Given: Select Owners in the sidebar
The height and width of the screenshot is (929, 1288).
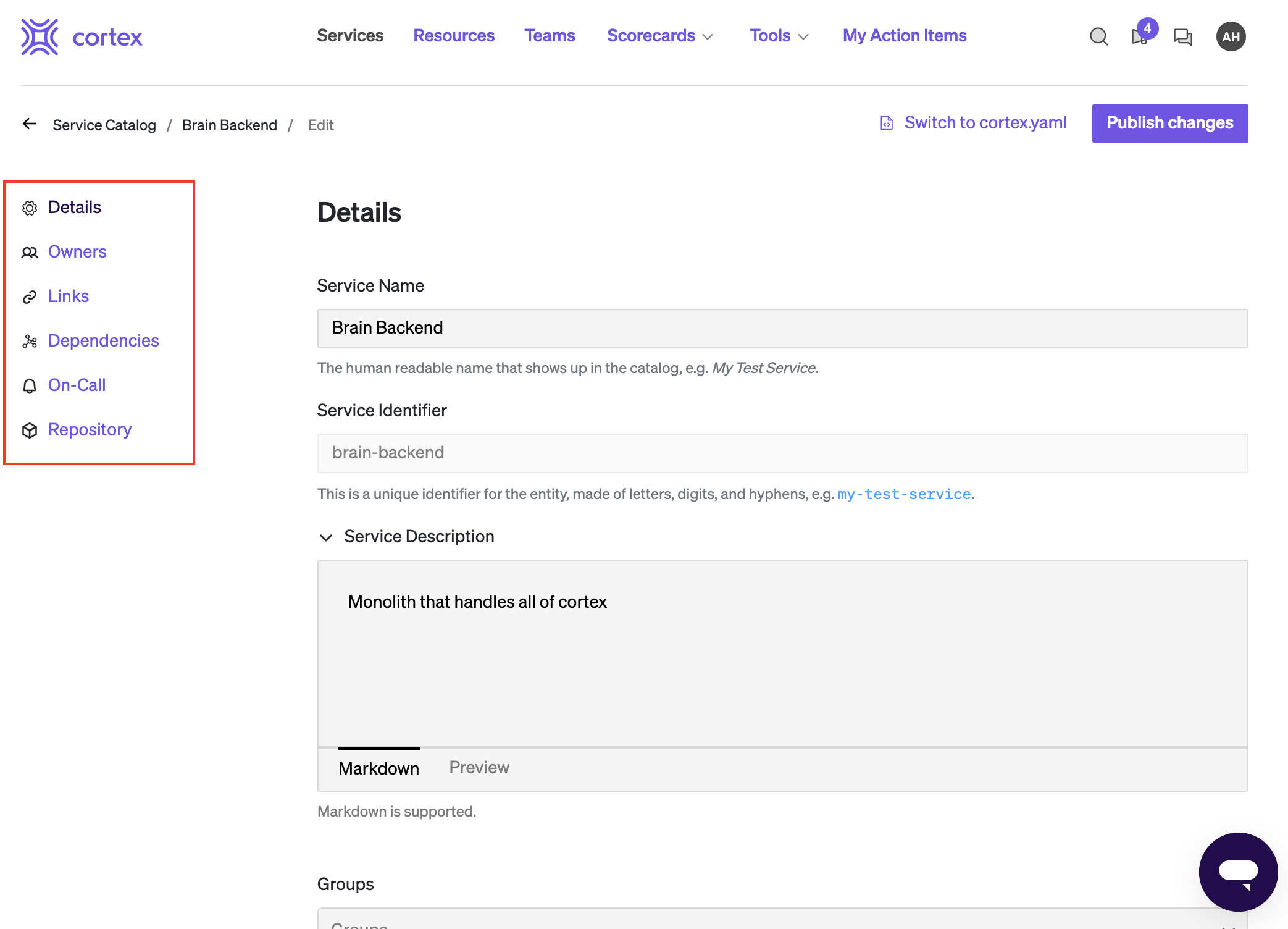Looking at the screenshot, I should [x=77, y=252].
